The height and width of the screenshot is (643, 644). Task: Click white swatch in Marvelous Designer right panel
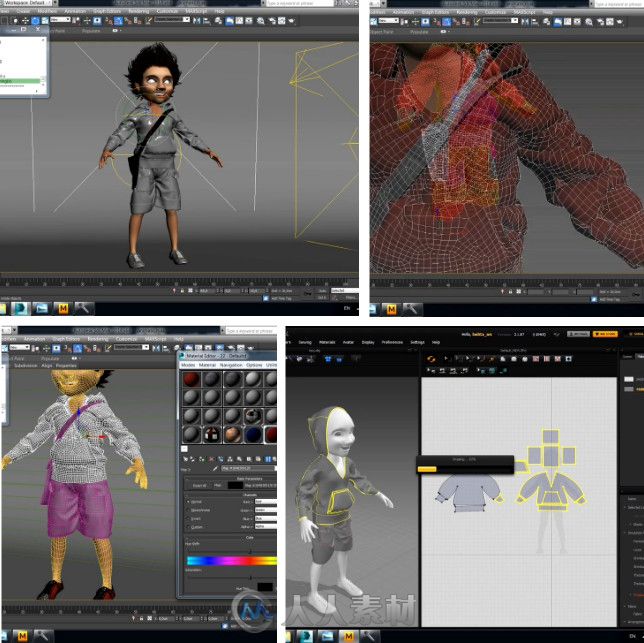click(x=628, y=379)
